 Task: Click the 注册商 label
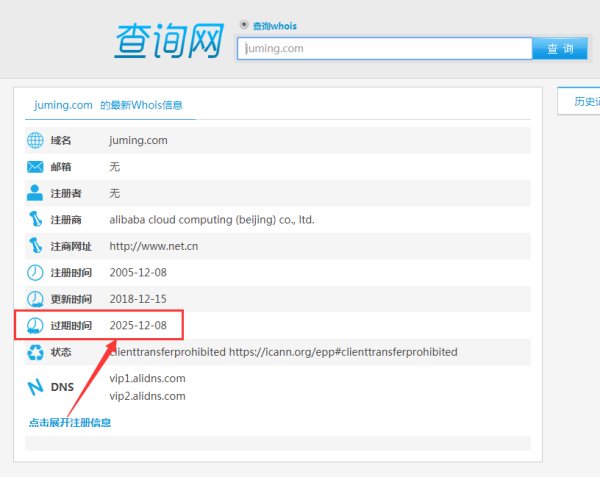click(66, 220)
